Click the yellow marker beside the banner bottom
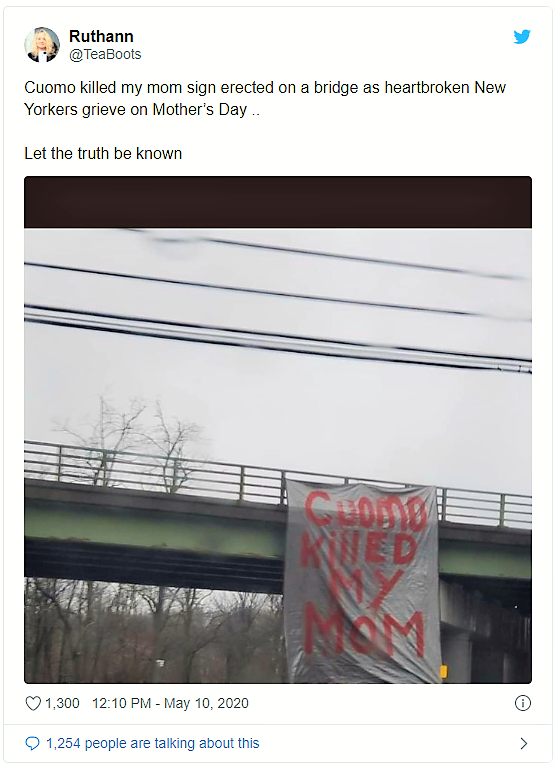 [444, 672]
